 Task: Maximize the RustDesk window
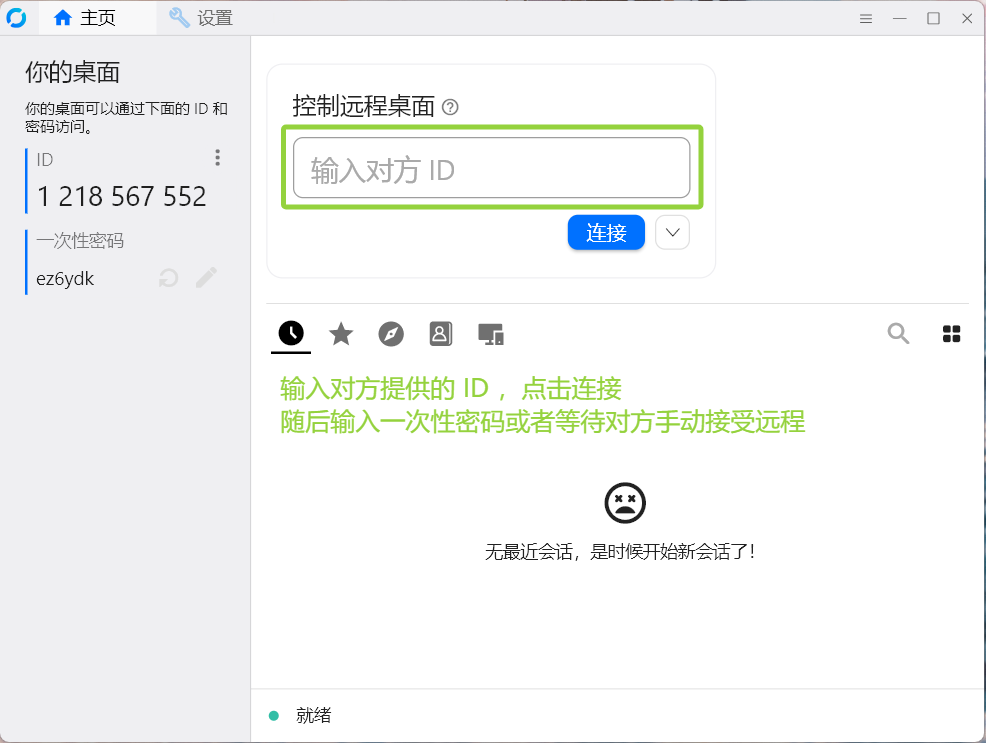(x=933, y=18)
